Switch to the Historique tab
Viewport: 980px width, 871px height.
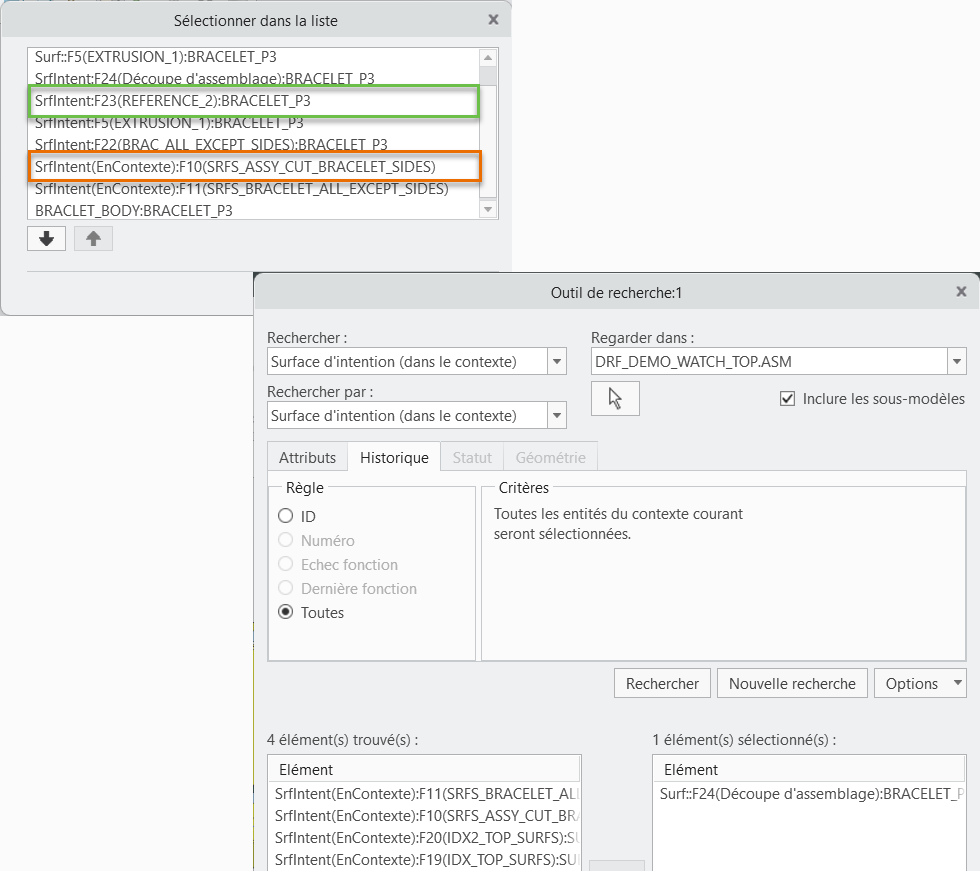tap(394, 457)
